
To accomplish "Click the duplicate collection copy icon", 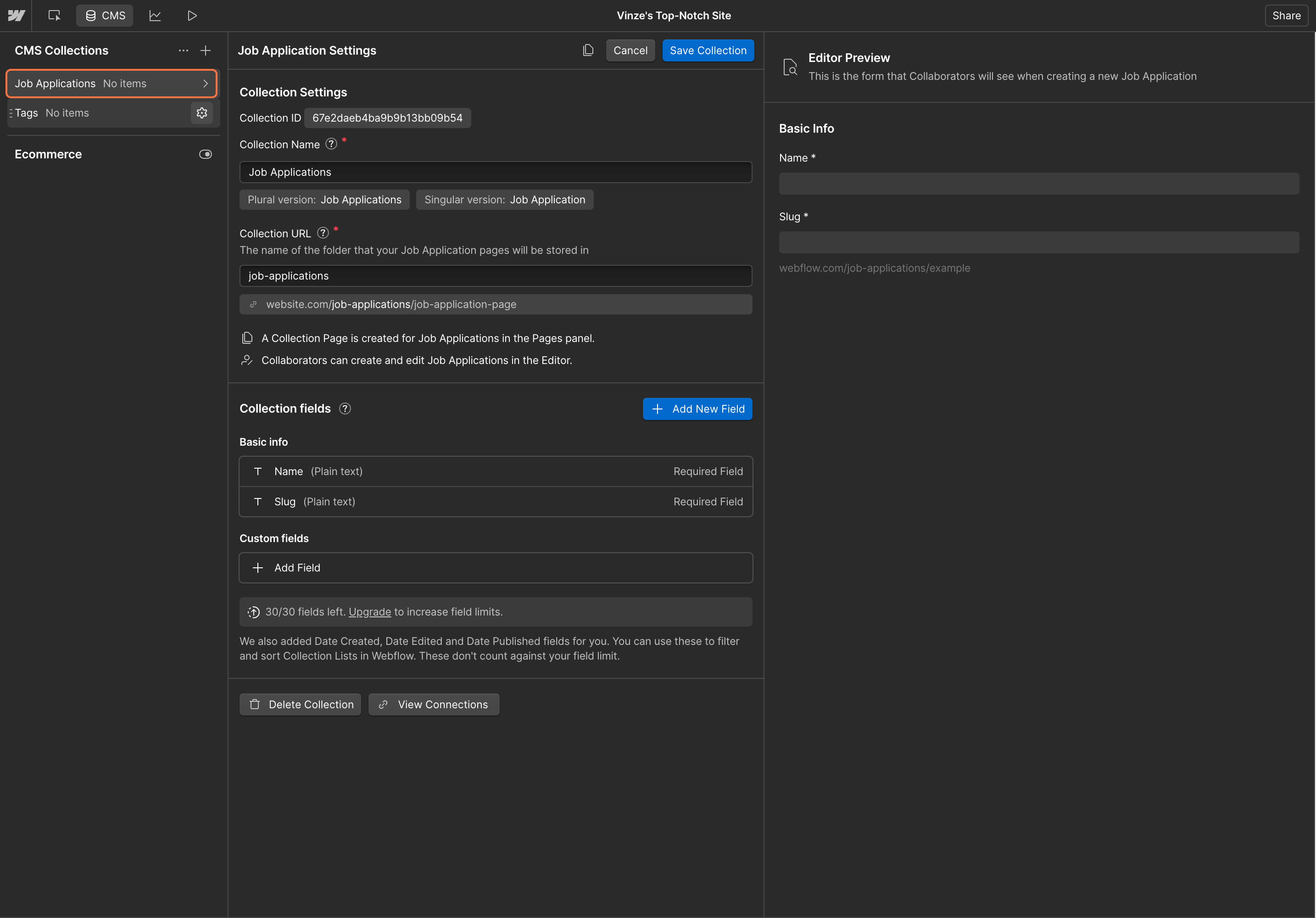I will (x=588, y=50).
